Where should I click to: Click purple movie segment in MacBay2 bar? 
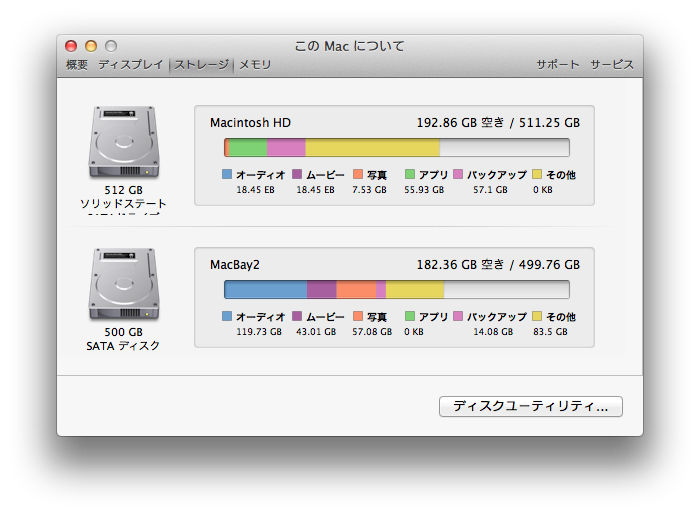[x=322, y=290]
